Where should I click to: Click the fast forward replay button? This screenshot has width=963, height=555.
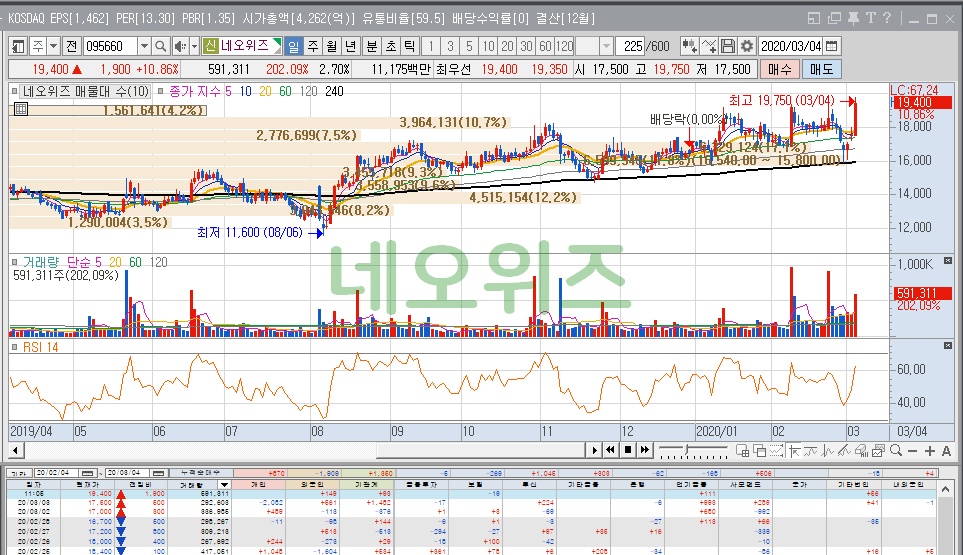pyautogui.click(x=644, y=450)
